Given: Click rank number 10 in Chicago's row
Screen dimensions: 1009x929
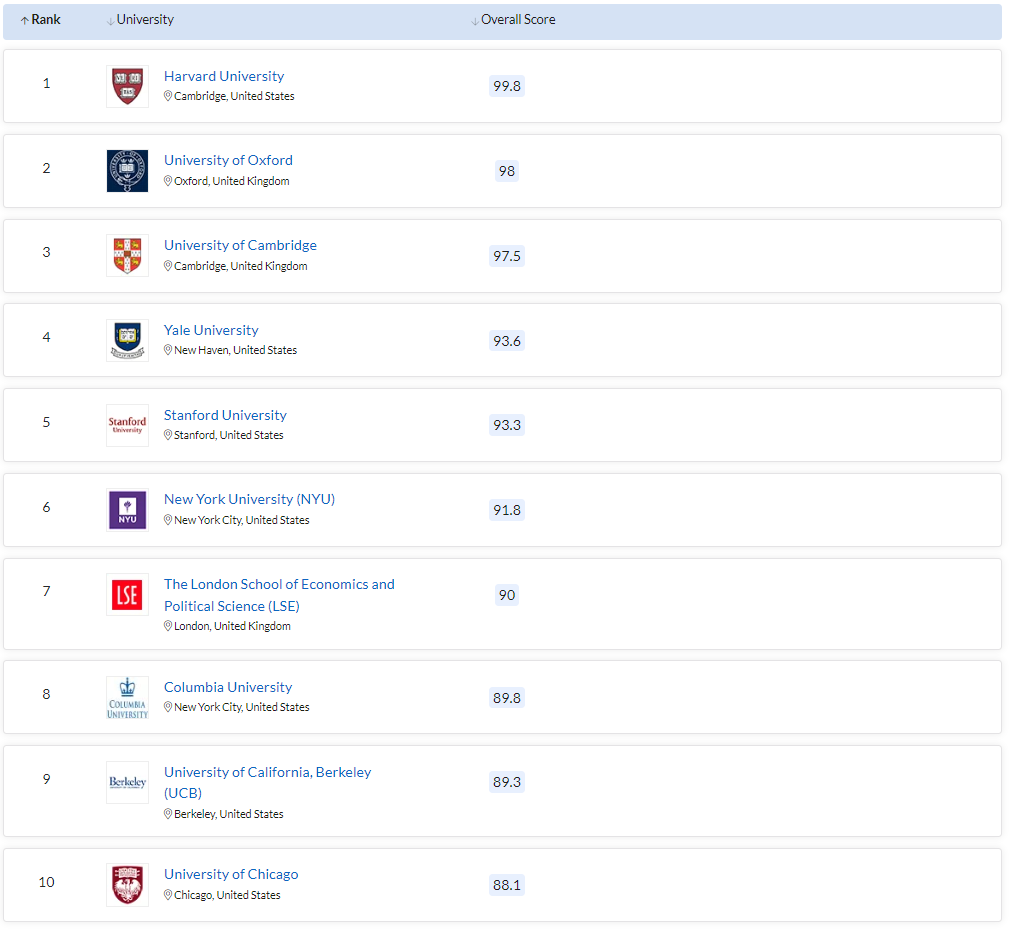Looking at the screenshot, I should click(46, 882).
